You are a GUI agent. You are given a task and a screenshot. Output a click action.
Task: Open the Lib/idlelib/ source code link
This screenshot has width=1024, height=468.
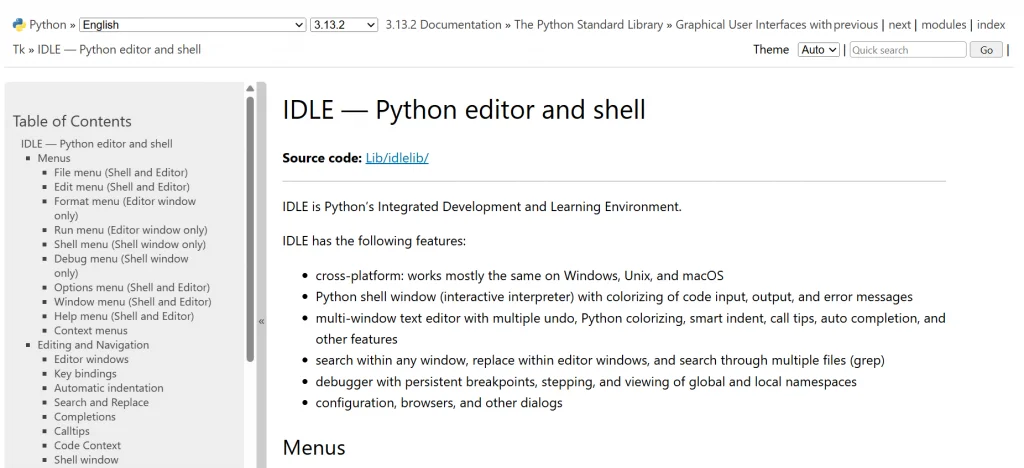397,158
